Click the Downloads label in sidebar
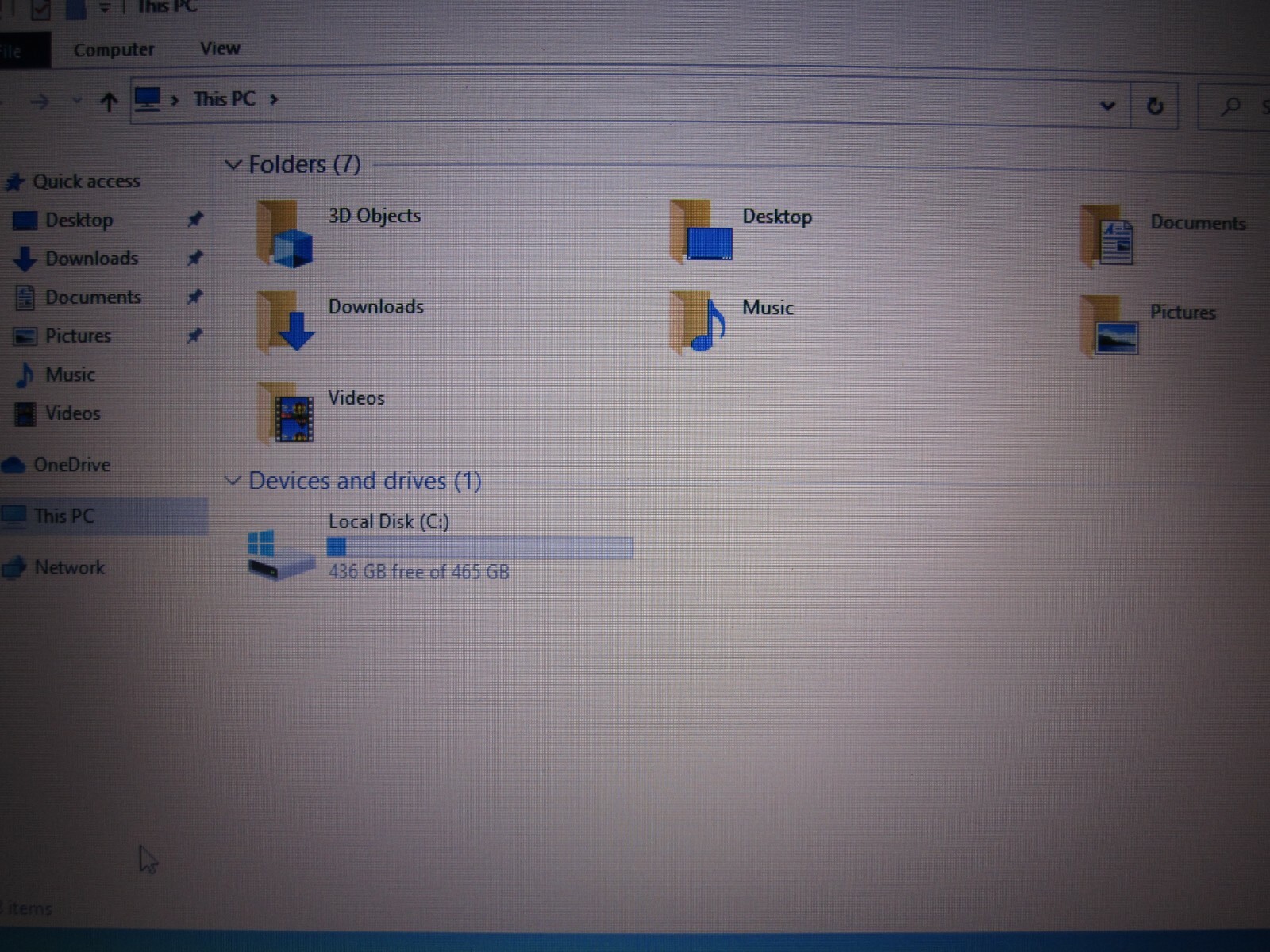Viewport: 1270px width, 952px height. 92,259
